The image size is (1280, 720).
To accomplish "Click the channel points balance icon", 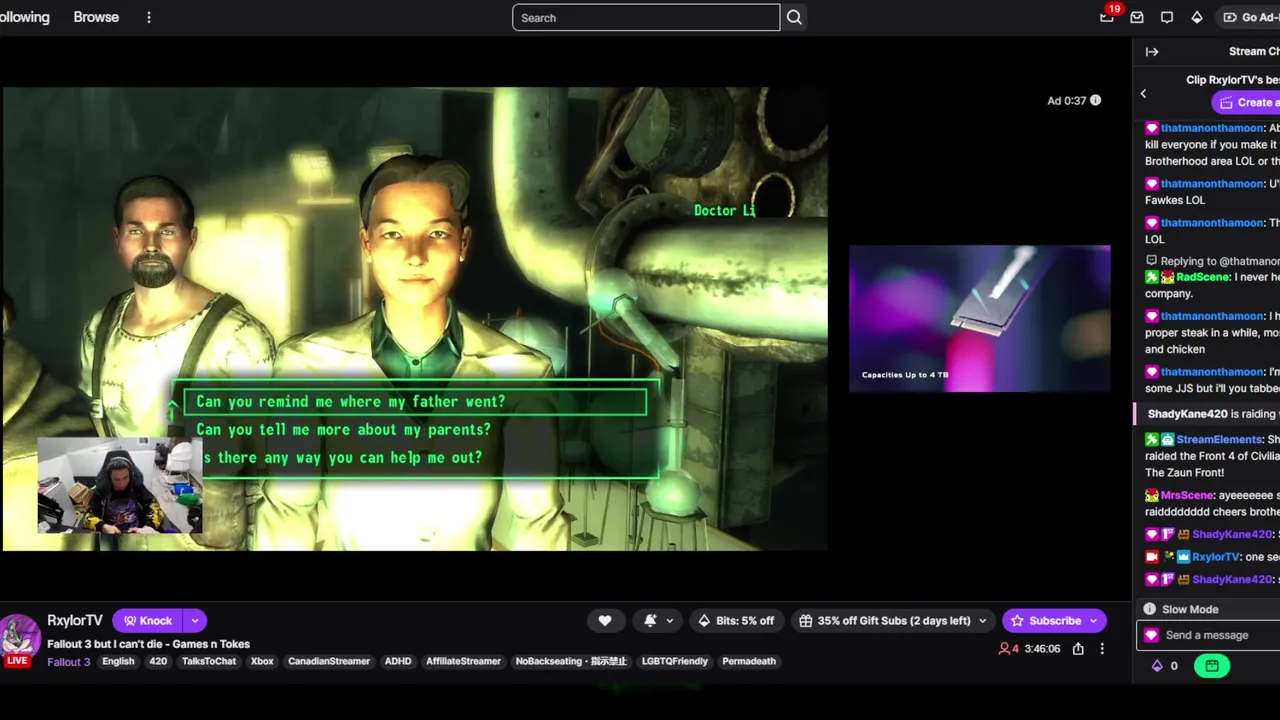I will click(x=1157, y=666).
